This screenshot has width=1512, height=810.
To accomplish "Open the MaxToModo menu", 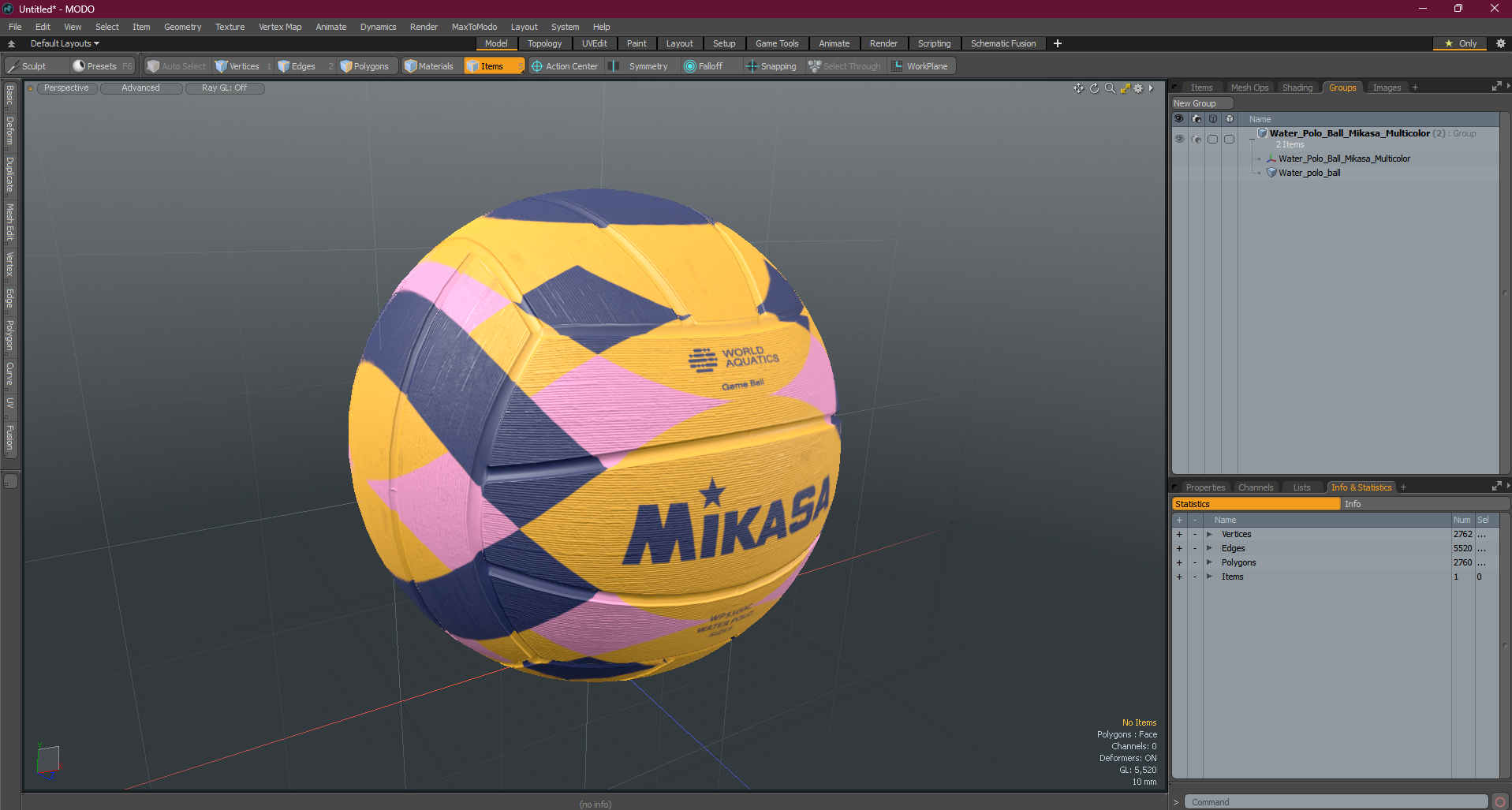I will click(x=474, y=27).
